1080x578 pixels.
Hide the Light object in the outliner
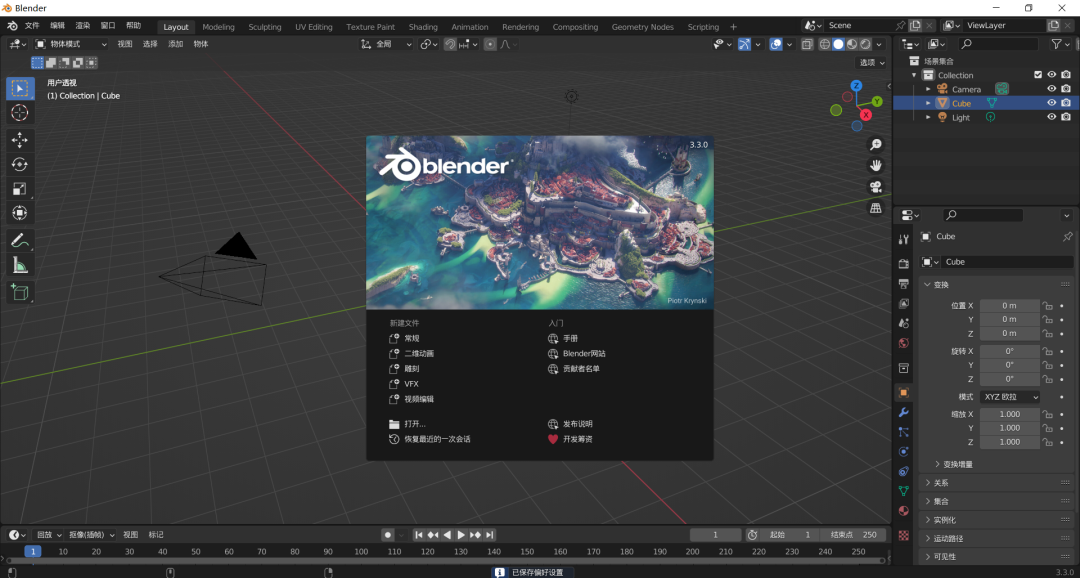pos(1051,116)
